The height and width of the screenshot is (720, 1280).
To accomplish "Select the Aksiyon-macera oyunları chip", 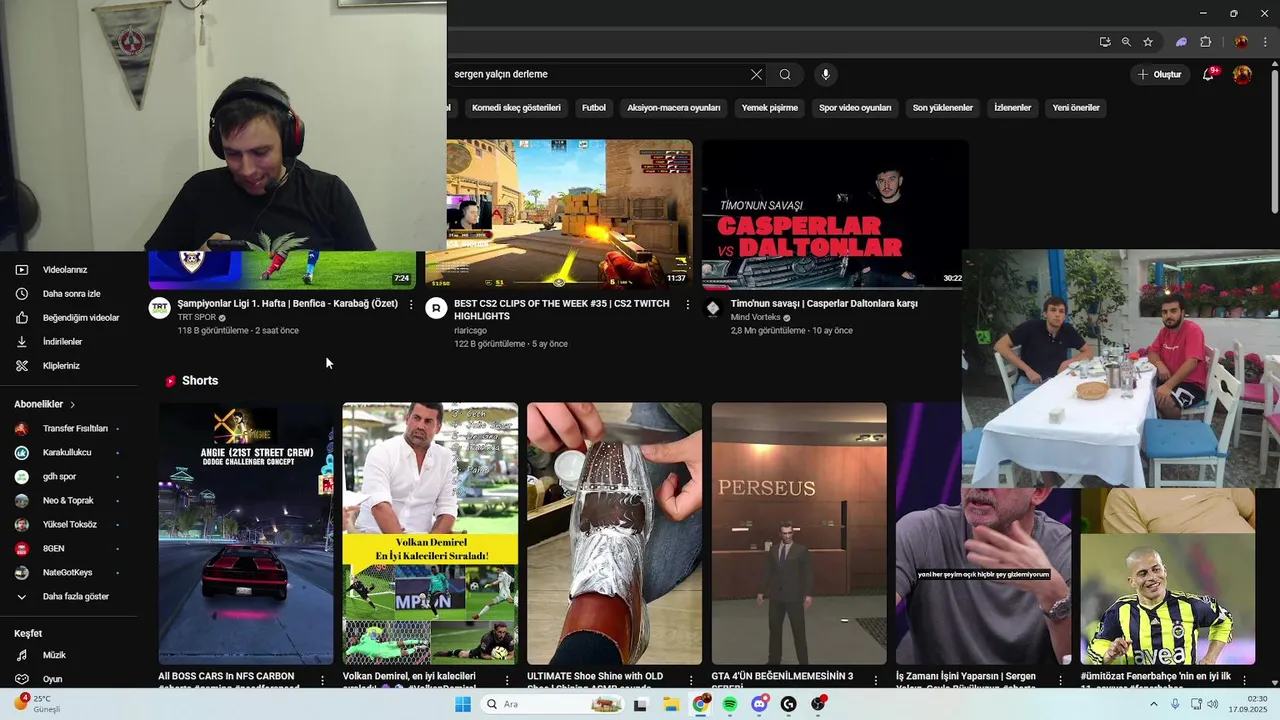I will click(674, 108).
